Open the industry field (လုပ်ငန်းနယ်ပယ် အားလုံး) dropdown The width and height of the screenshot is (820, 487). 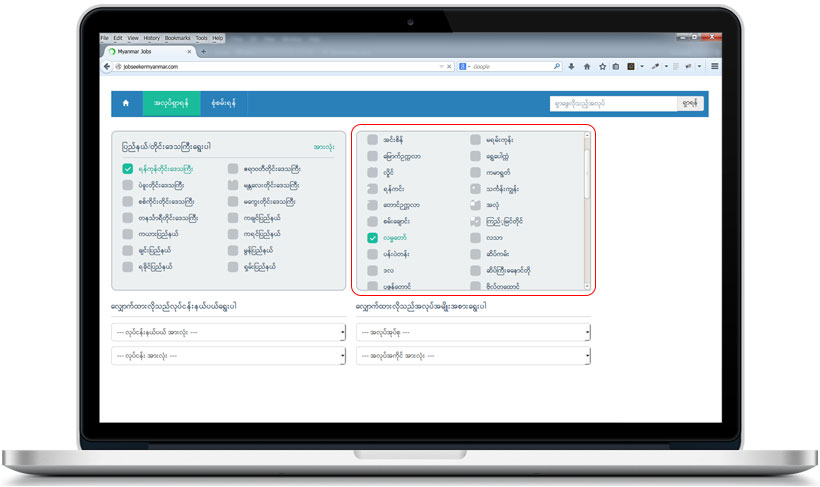[x=229, y=332]
